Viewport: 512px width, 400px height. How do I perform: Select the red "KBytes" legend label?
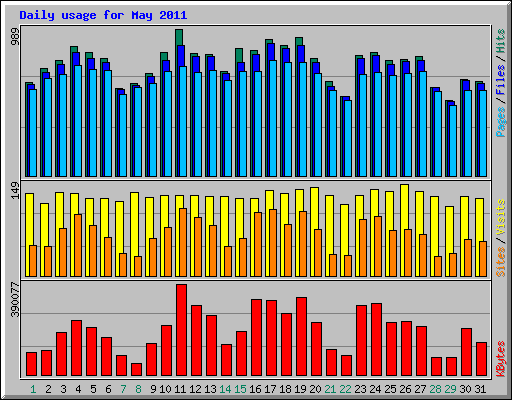[501, 359]
